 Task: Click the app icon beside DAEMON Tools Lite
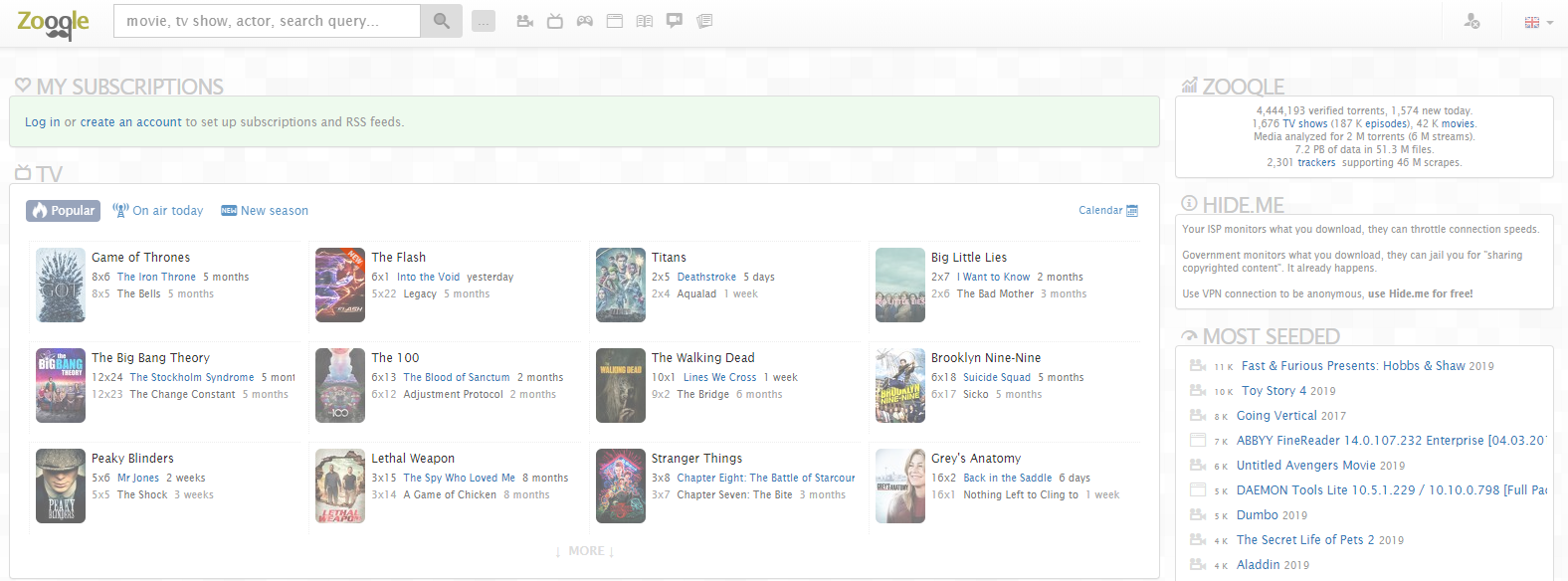point(1198,490)
